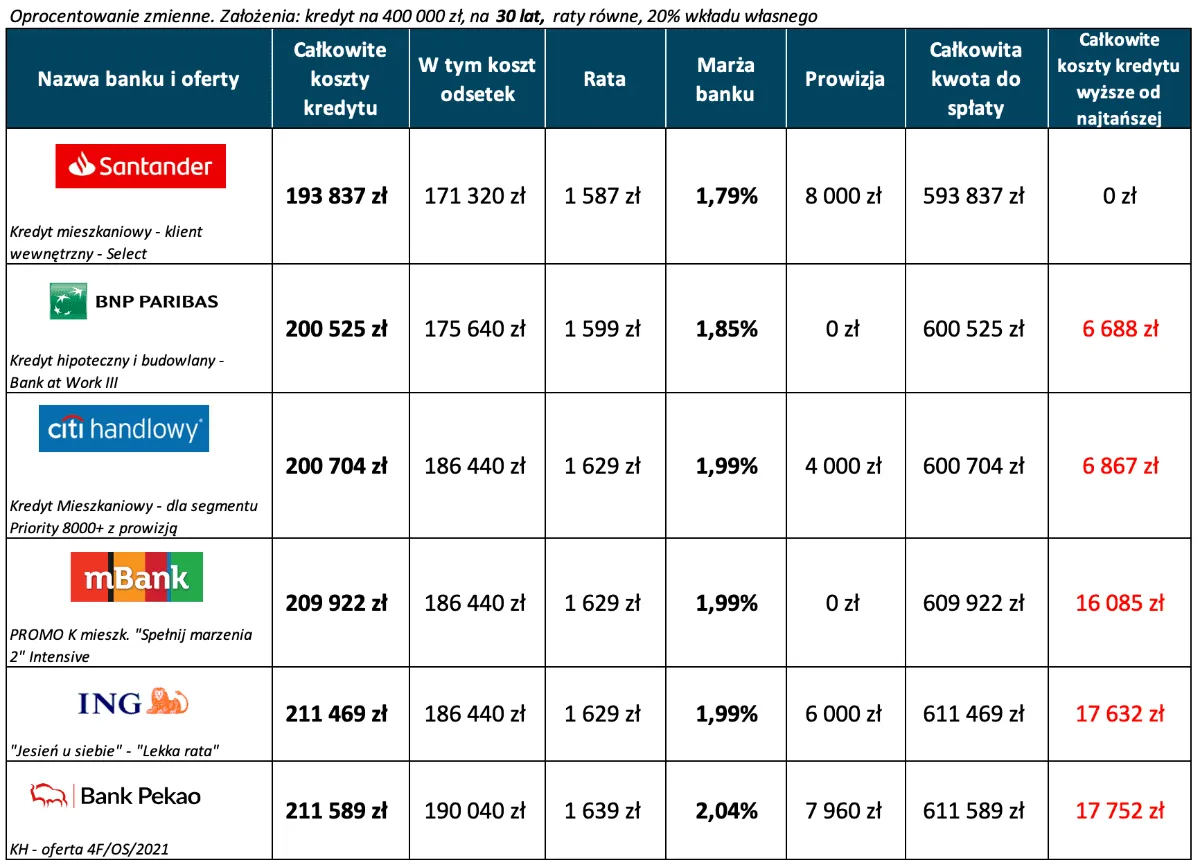Select the ING lion logo
1200x867 pixels.
pos(134,702)
